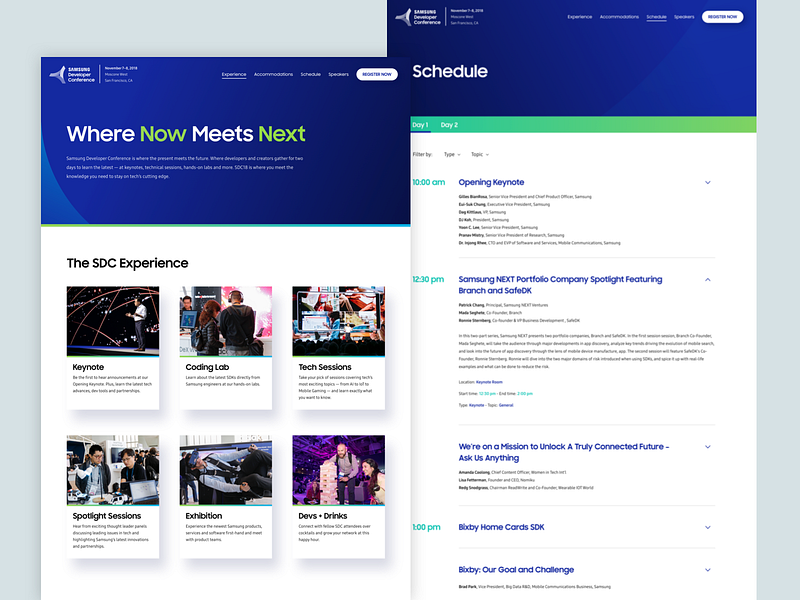800x600 pixels.
Task: Open the Spotlight Sessions card image
Action: tap(113, 470)
